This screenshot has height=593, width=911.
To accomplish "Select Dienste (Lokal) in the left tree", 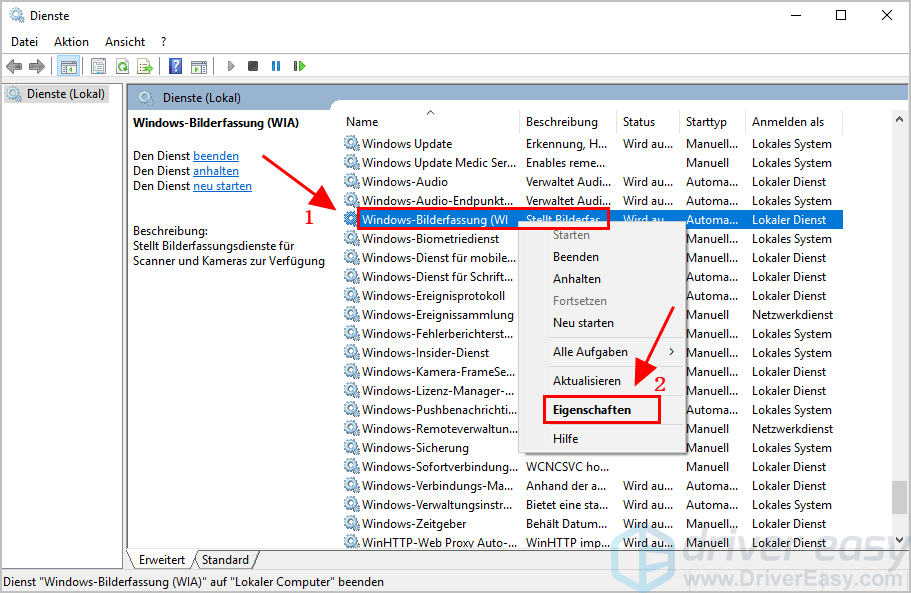I will point(55,94).
